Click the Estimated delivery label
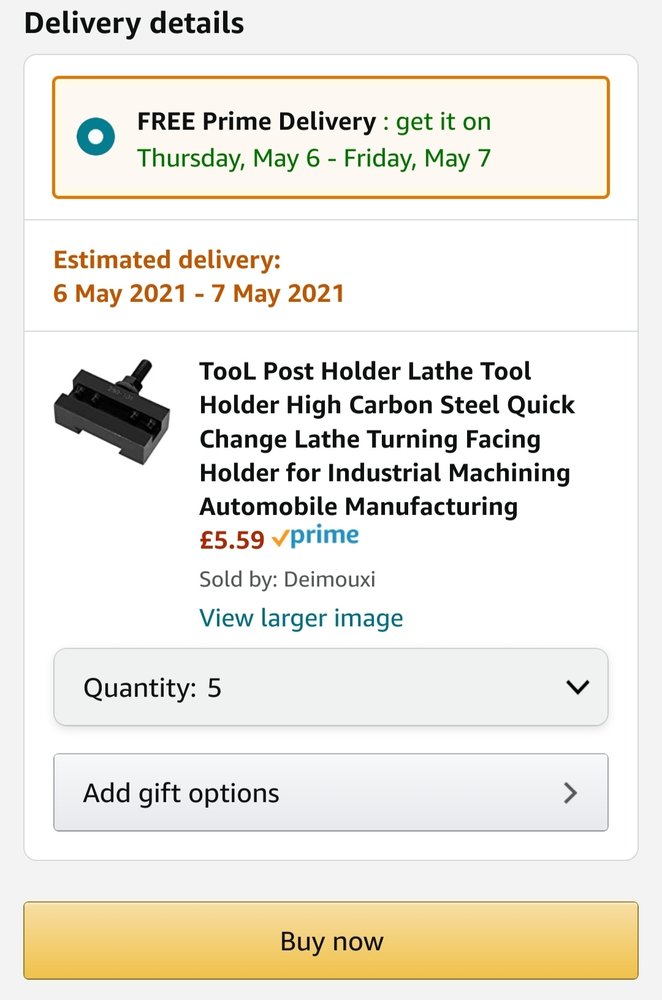 [x=167, y=260]
